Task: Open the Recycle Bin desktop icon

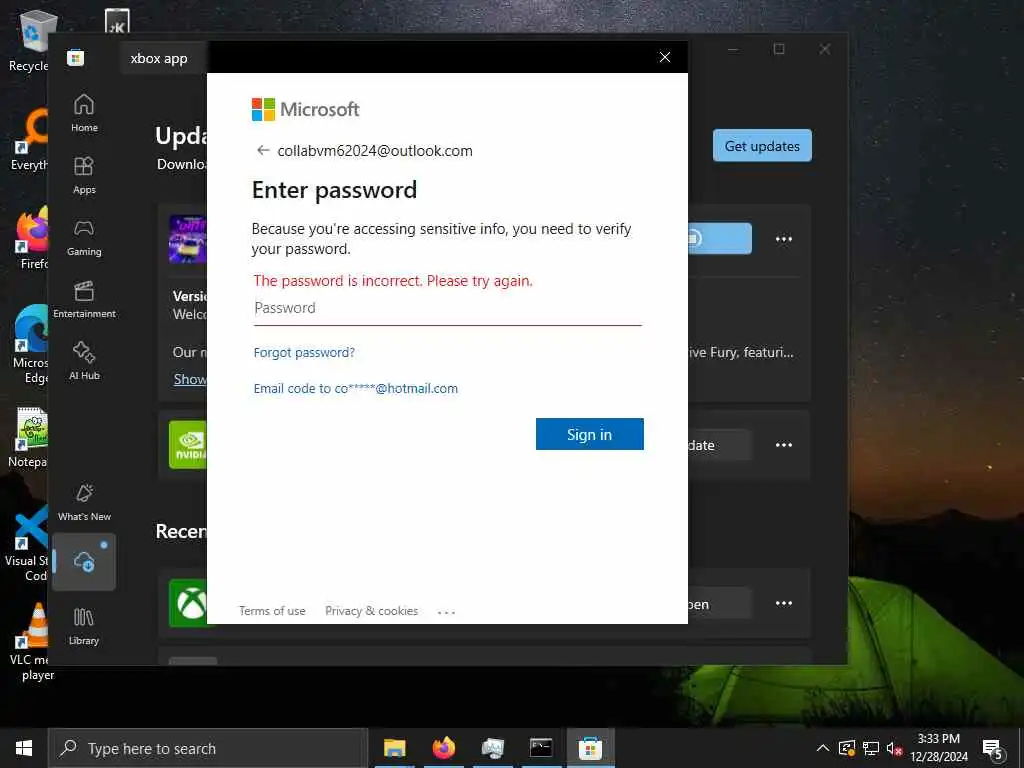Action: point(31,40)
